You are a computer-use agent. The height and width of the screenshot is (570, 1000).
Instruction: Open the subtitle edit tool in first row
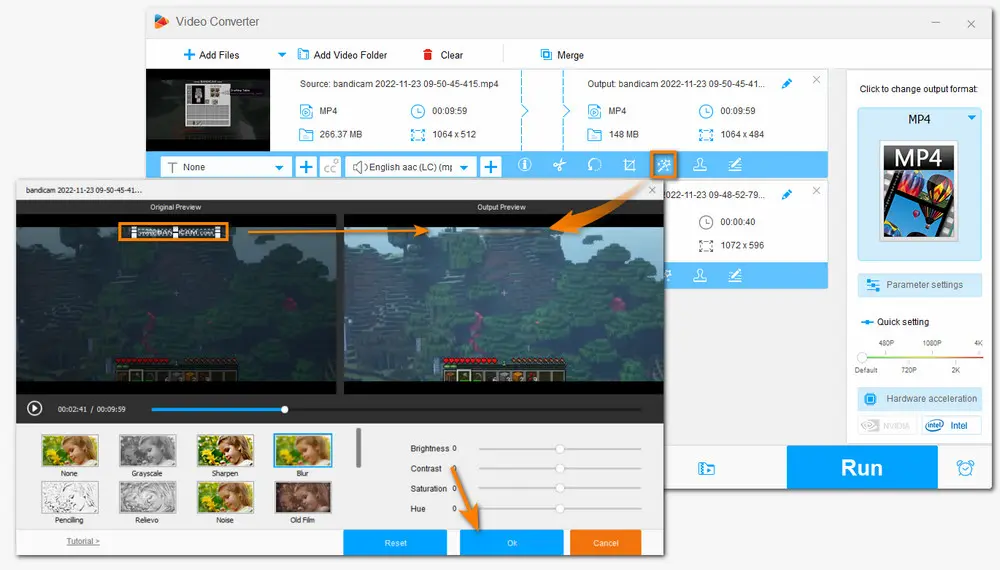click(735, 165)
